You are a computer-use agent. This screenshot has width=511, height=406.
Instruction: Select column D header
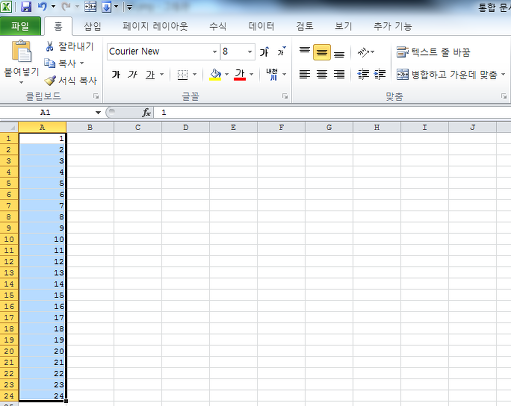[185, 127]
